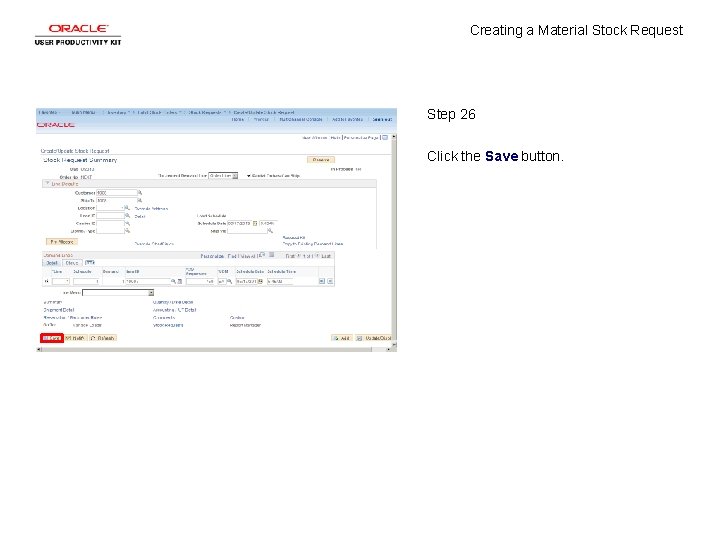Click Copy to Existing Demand Lines link
720x540 pixels.
[x=313, y=244]
